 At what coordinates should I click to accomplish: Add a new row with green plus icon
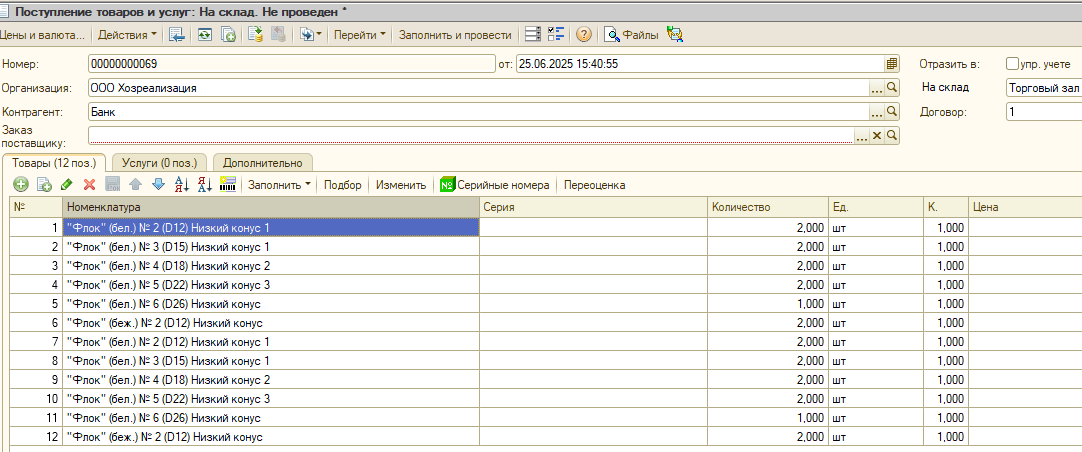coord(21,184)
